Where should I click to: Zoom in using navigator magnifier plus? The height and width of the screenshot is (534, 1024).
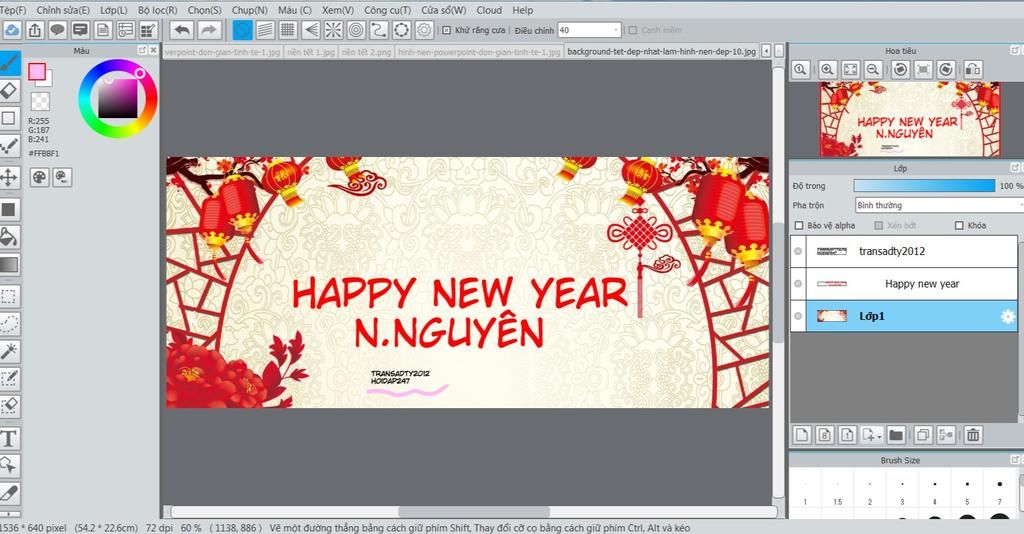(x=827, y=70)
